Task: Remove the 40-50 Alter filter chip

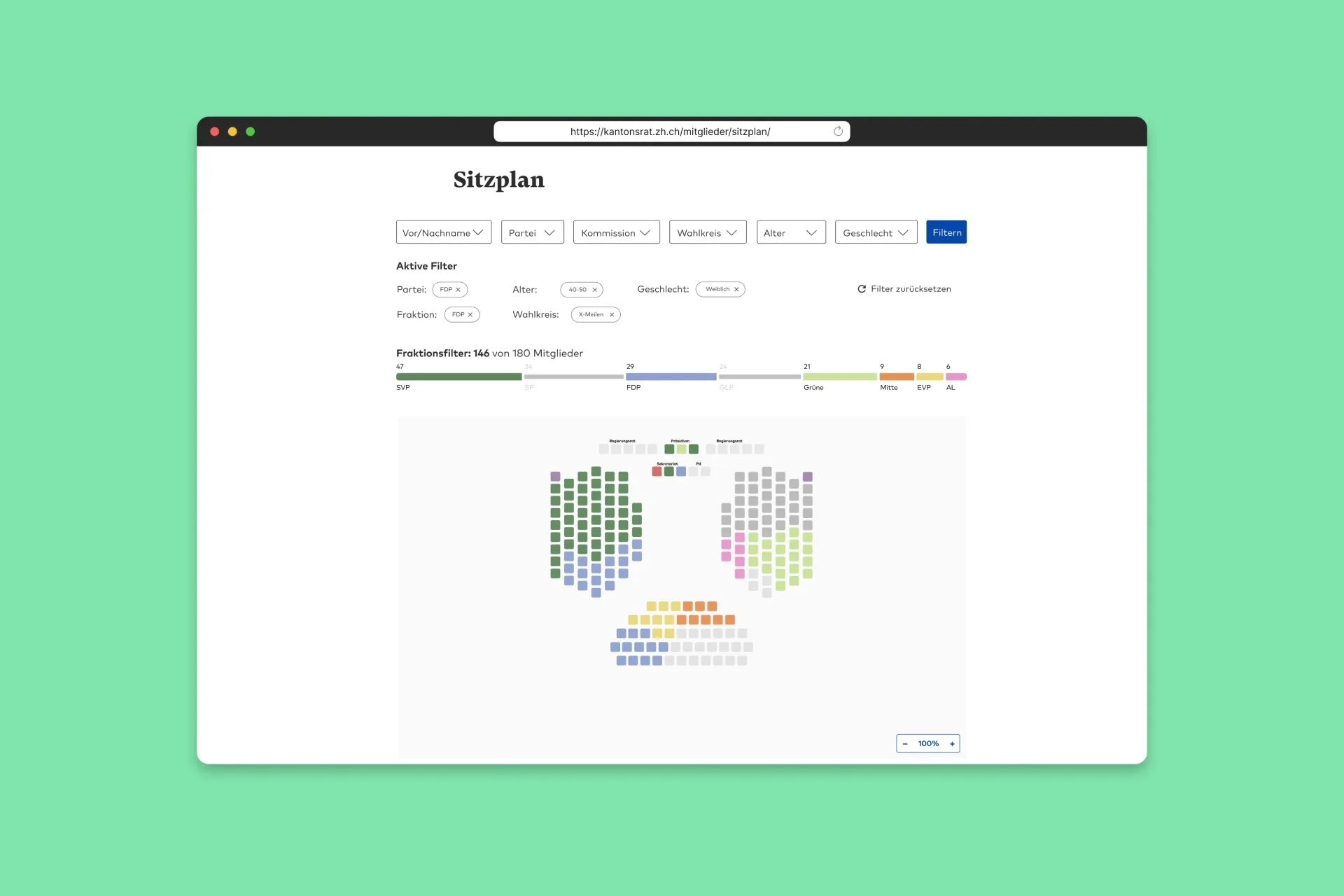Action: point(595,290)
